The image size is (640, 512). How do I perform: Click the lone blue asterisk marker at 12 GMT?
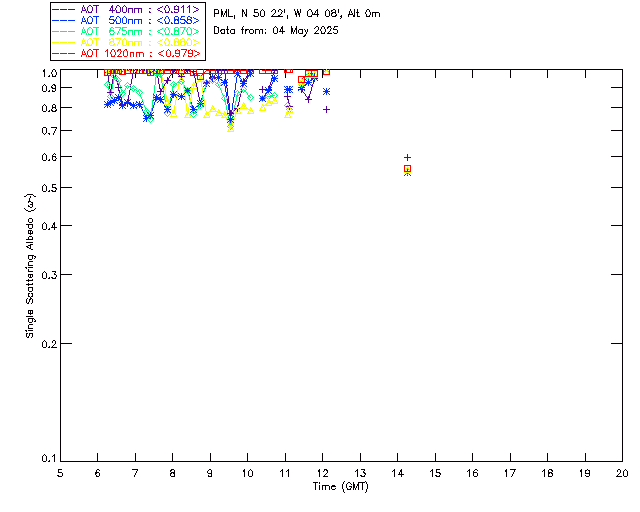tap(326, 91)
